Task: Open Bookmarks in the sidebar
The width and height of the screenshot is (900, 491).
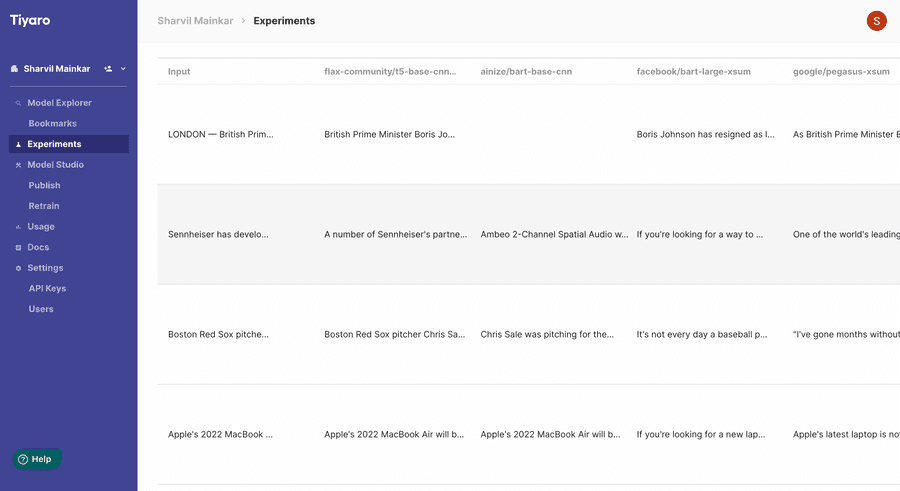Action: point(52,123)
